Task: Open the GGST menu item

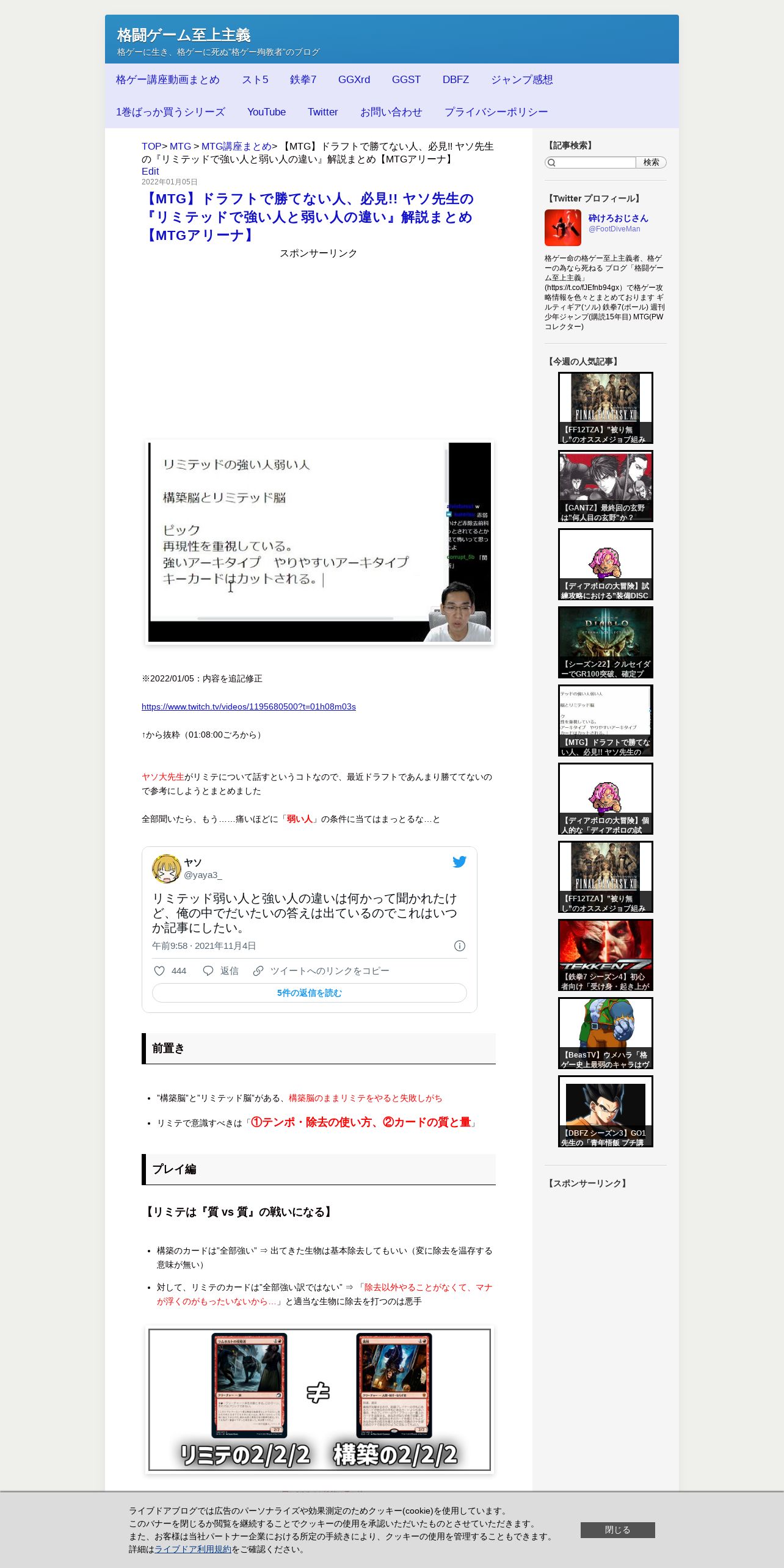Action: click(406, 79)
